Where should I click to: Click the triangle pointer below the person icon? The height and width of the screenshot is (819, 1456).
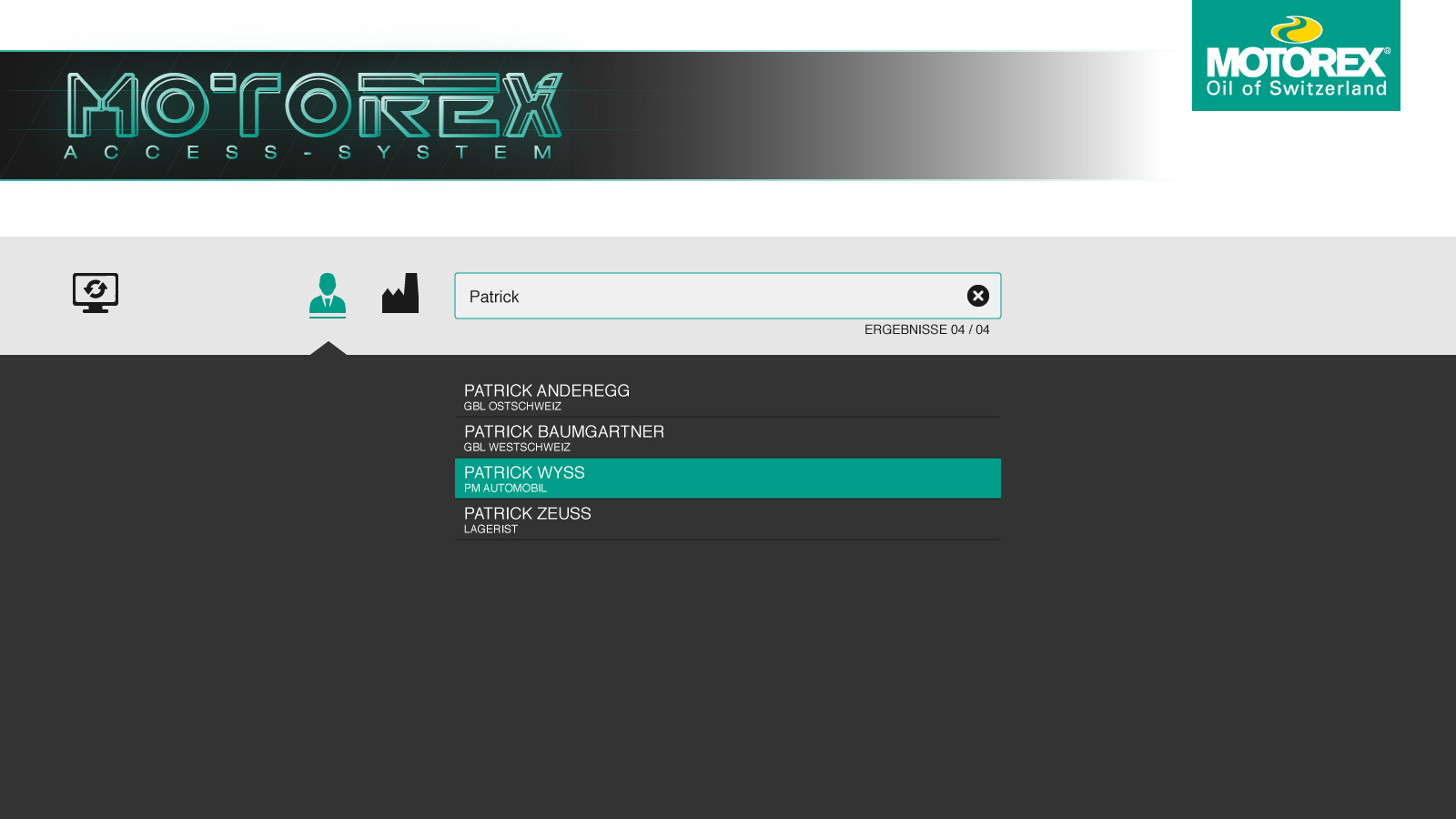pyautogui.click(x=329, y=349)
